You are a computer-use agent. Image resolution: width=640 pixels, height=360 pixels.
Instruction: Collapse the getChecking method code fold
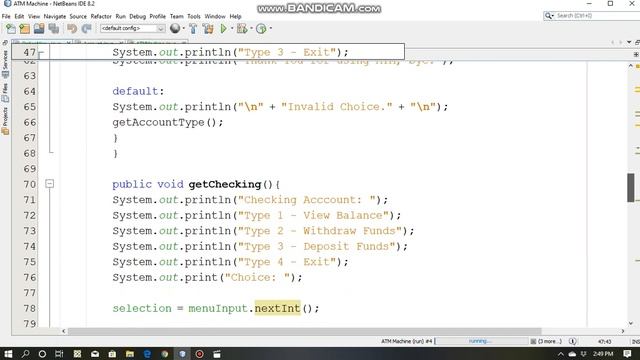(x=49, y=184)
